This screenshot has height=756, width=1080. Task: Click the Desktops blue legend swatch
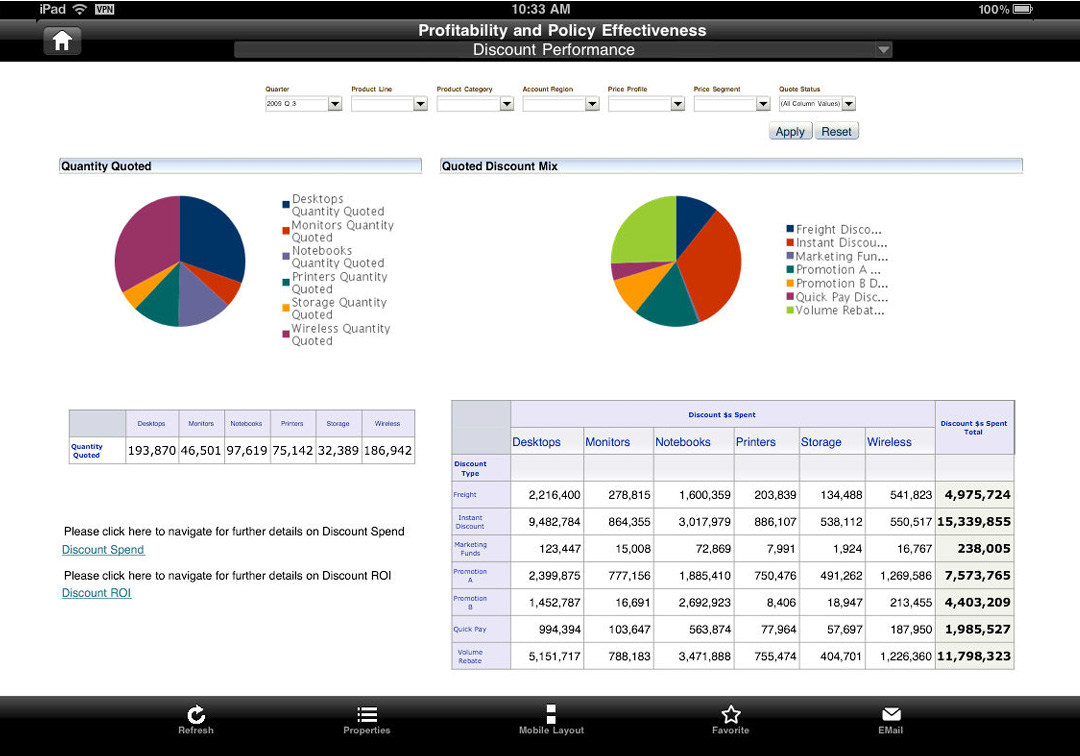pyautogui.click(x=286, y=204)
